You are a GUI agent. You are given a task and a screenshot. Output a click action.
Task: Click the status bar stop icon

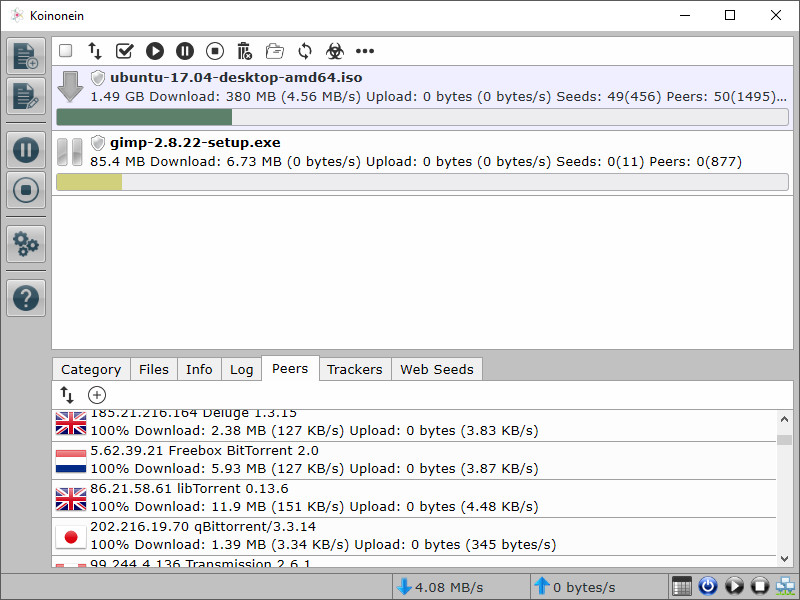[x=760, y=586]
